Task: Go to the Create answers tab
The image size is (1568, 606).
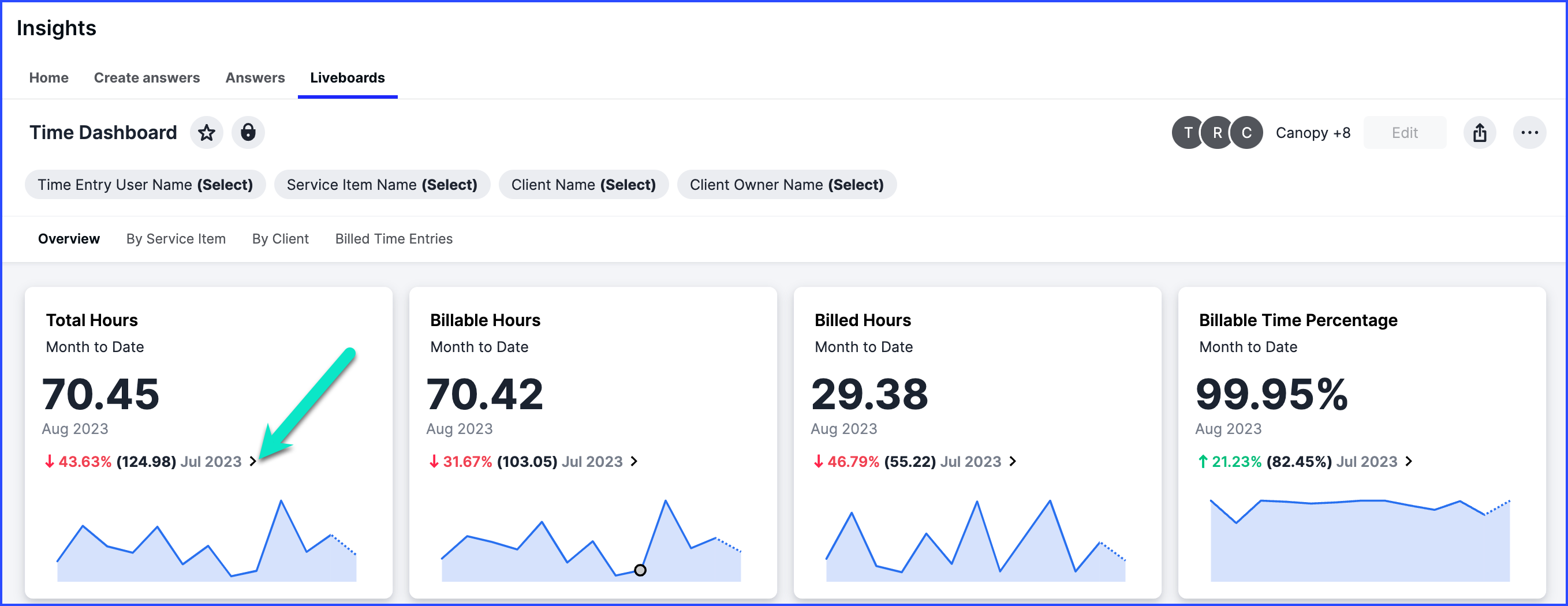Action: 147,78
